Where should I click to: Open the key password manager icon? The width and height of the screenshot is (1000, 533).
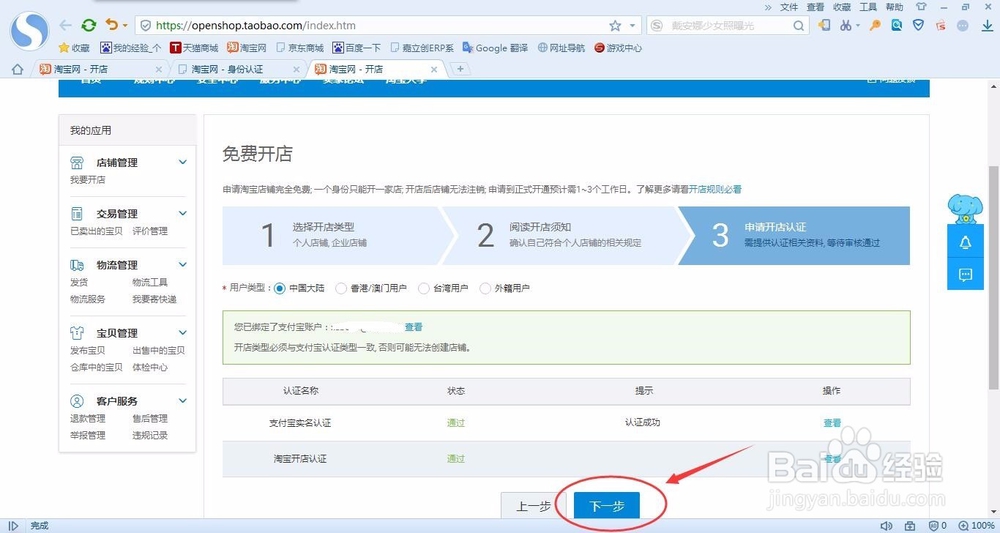point(876,26)
